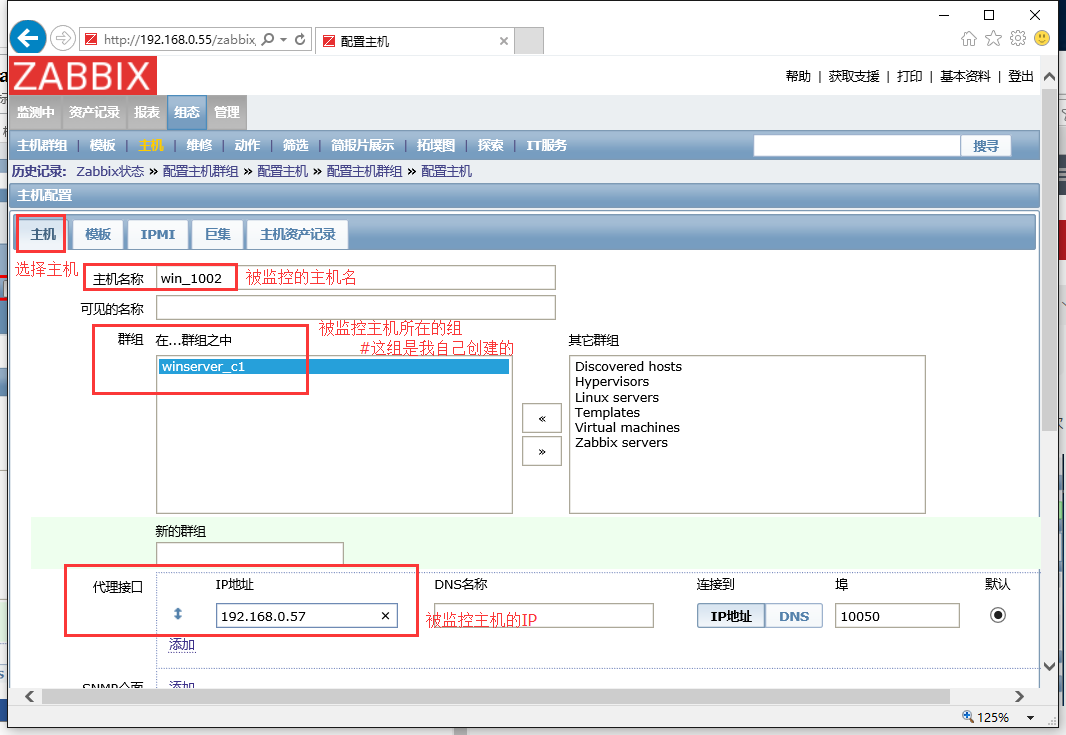Click the top search input box

point(857,146)
